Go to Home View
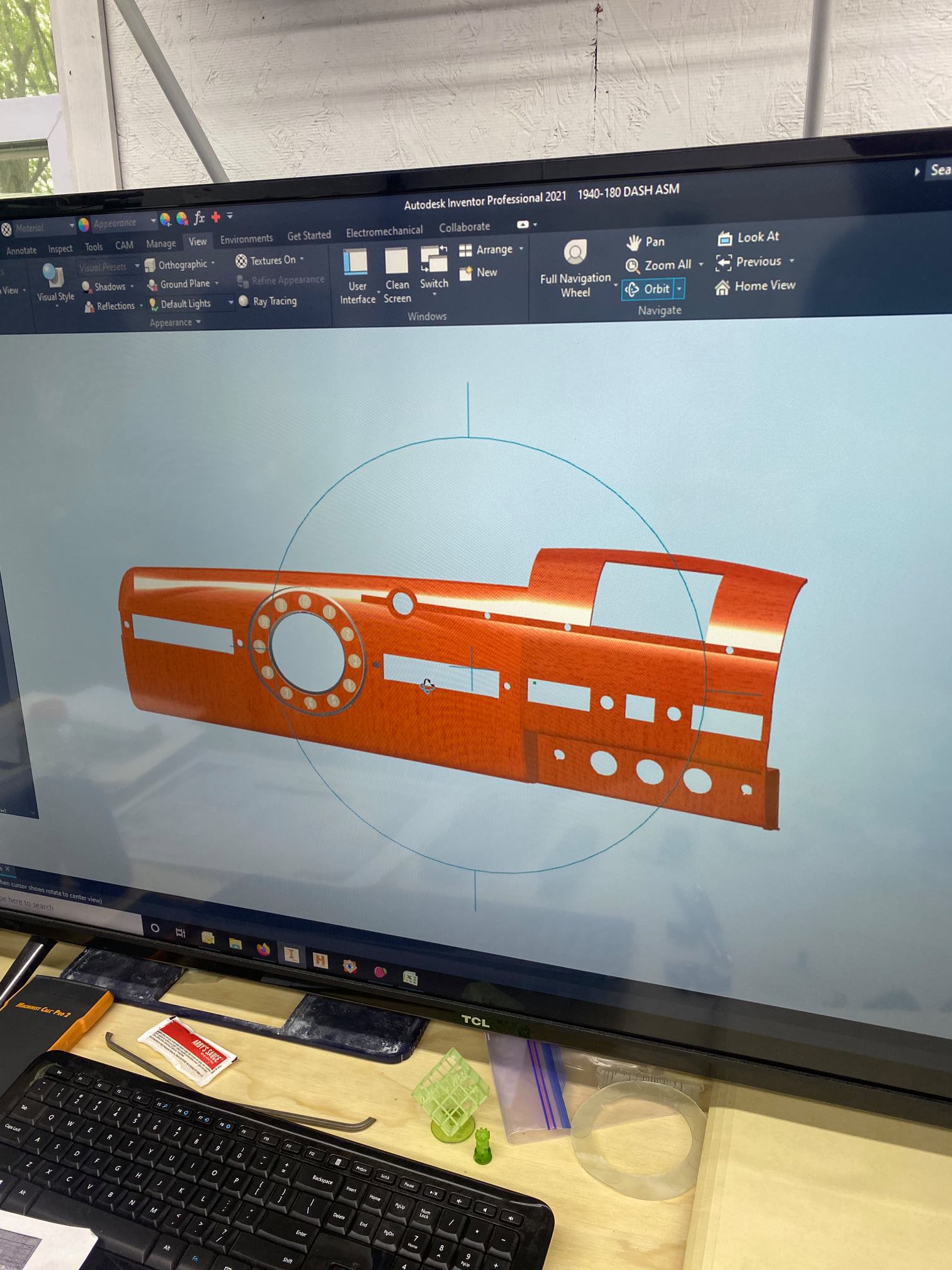Viewport: 952px width, 1270px height. pyautogui.click(x=755, y=286)
